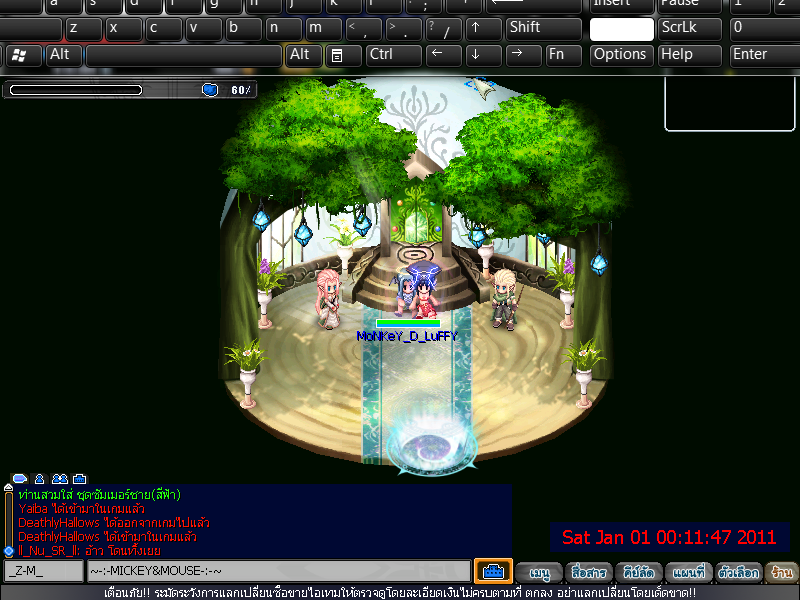This screenshot has width=800, height=600.
Task: Select the single person chat filter icon
Action: 39,479
